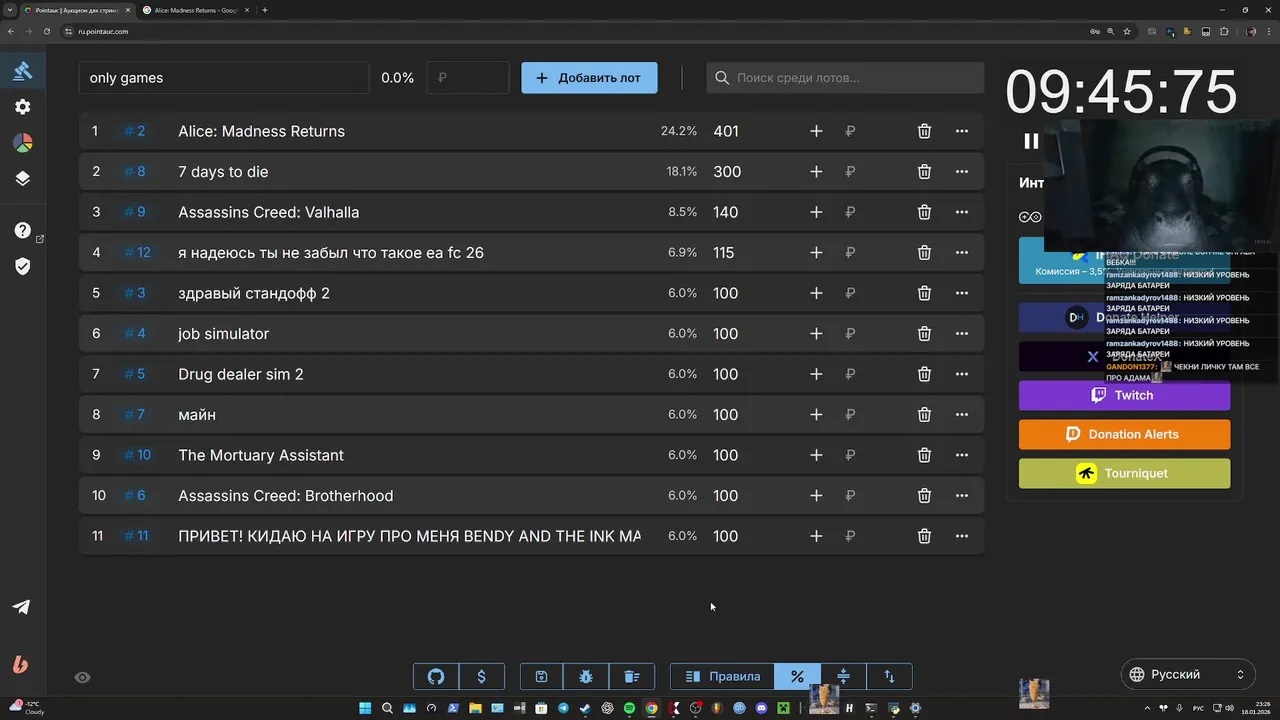Click plus icon for Drug dealer sim 2
The width and height of the screenshot is (1280, 720).
tap(816, 374)
